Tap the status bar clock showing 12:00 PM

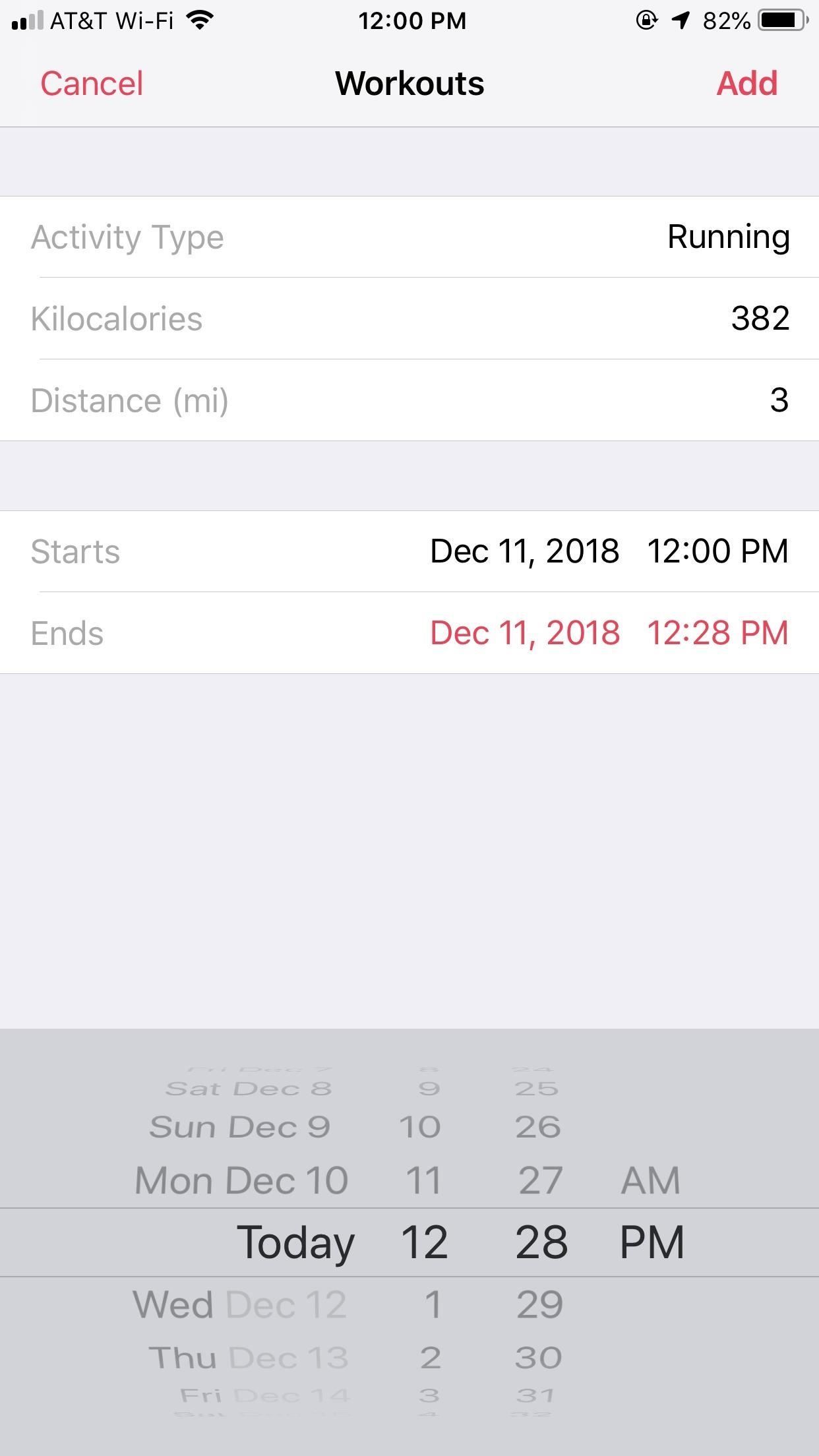[x=412, y=20]
